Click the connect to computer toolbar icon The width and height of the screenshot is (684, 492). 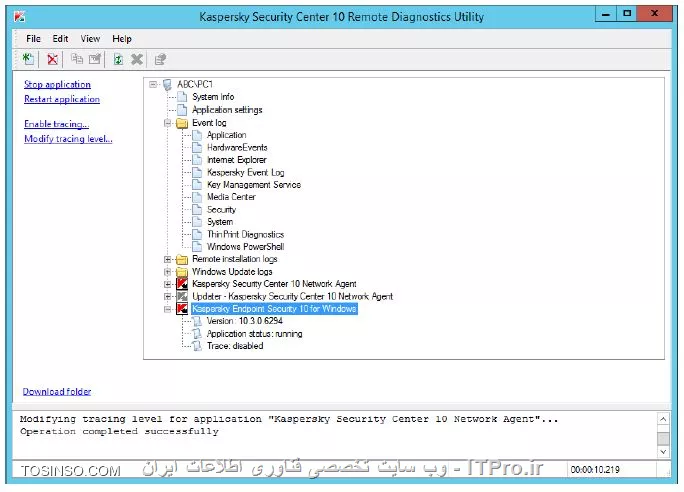[x=28, y=59]
